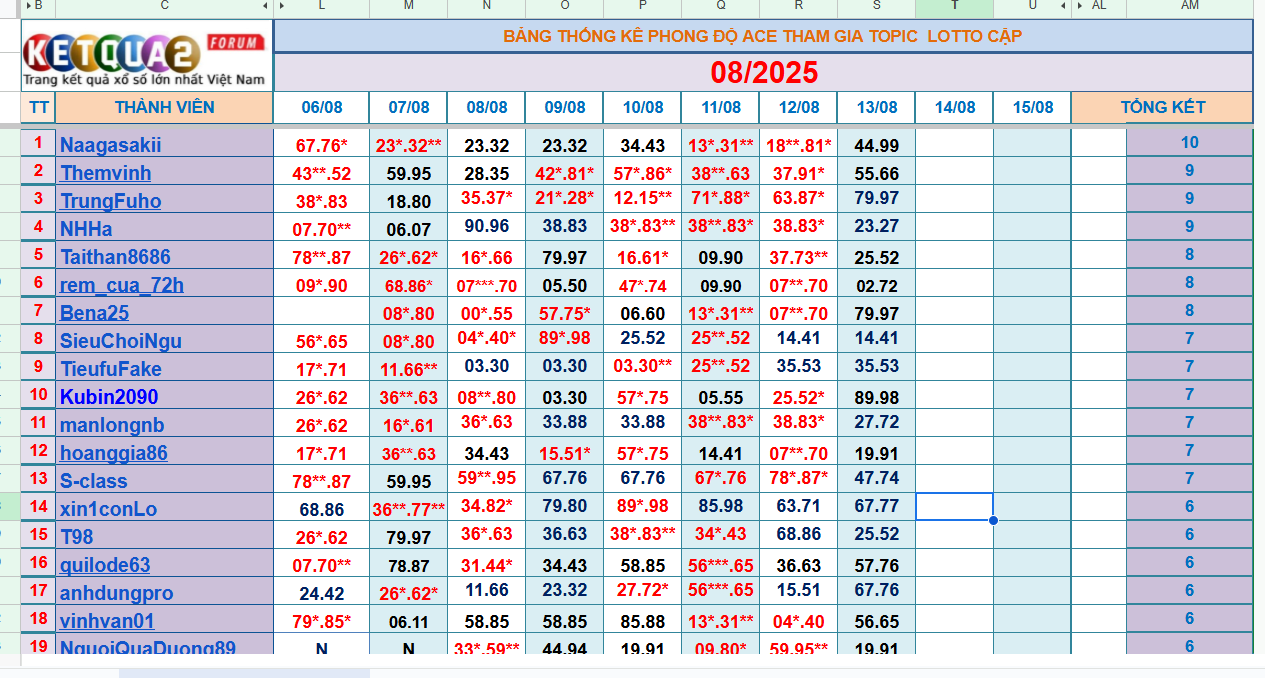Select column O header
Image resolution: width=1265 pixels, height=678 pixels.
[564, 6]
